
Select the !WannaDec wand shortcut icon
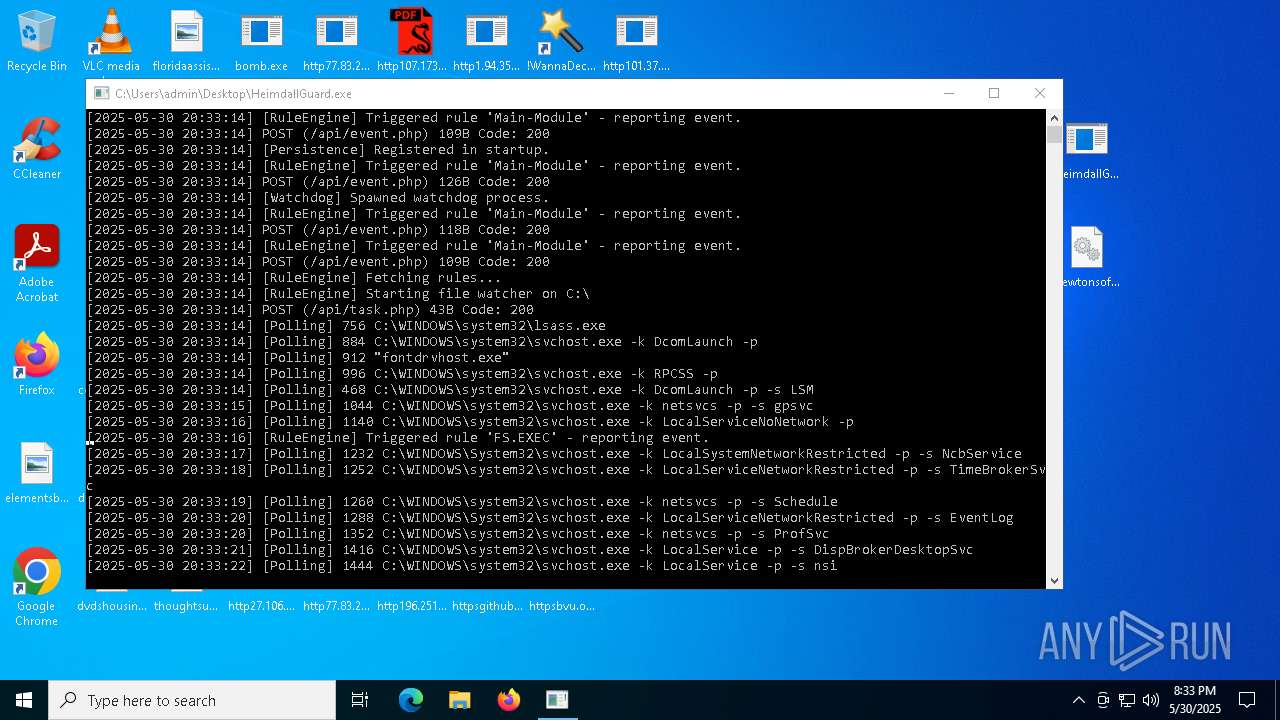pos(561,41)
